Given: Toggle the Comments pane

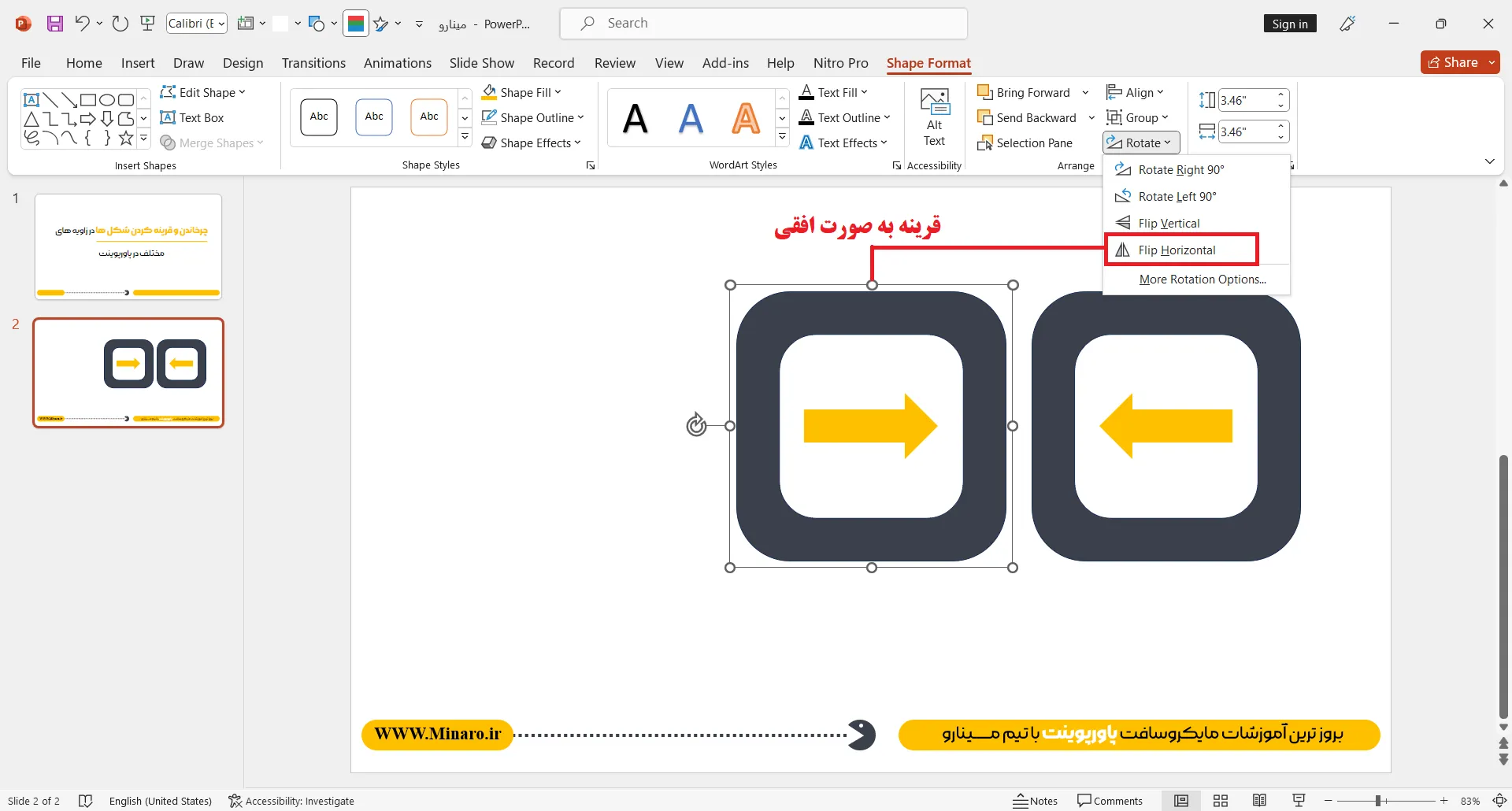Looking at the screenshot, I should coord(1110,801).
